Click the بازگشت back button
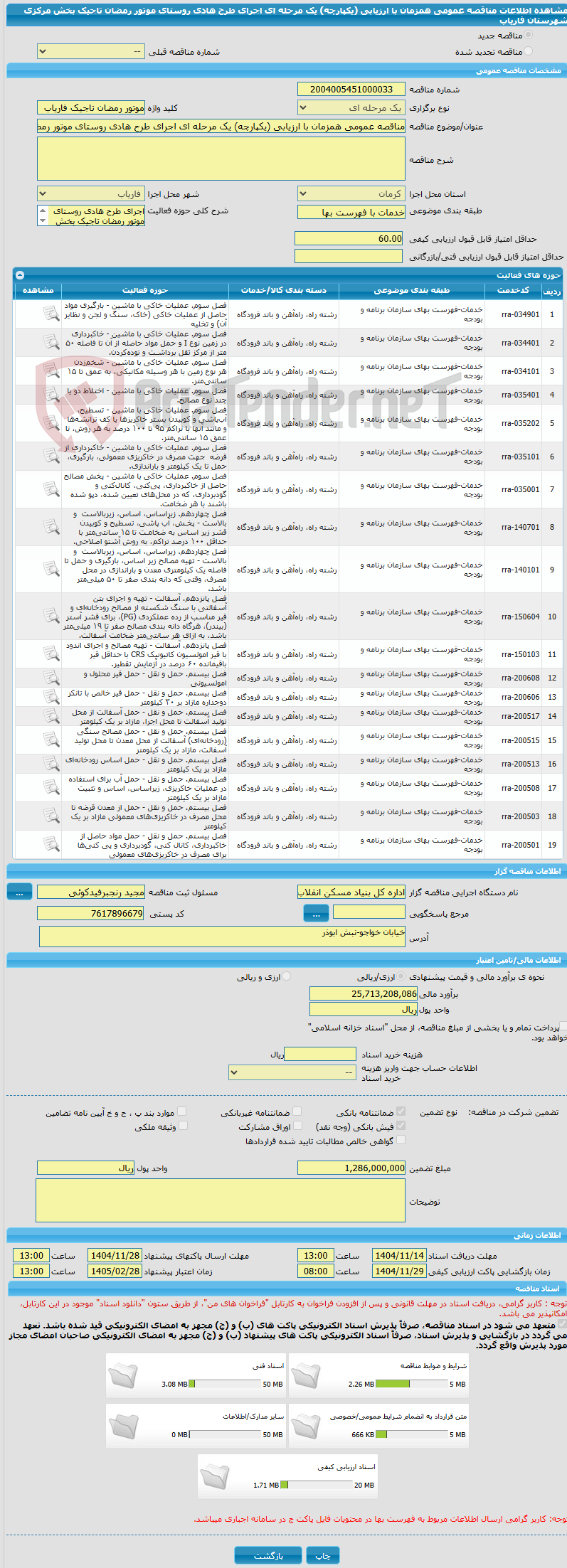Screen dimensions: 567x1568 (268, 1556)
